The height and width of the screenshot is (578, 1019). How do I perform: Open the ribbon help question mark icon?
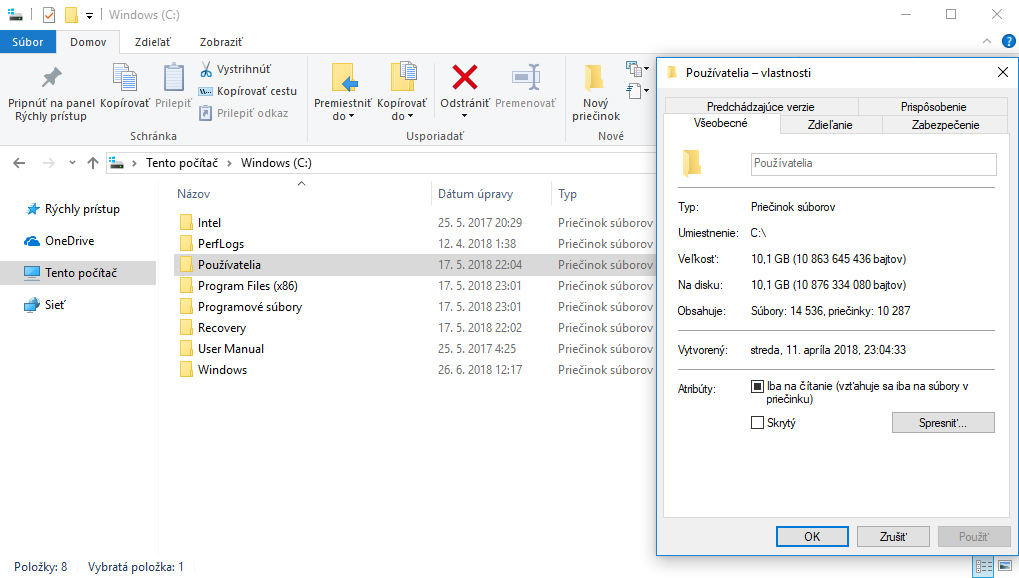pos(1008,42)
